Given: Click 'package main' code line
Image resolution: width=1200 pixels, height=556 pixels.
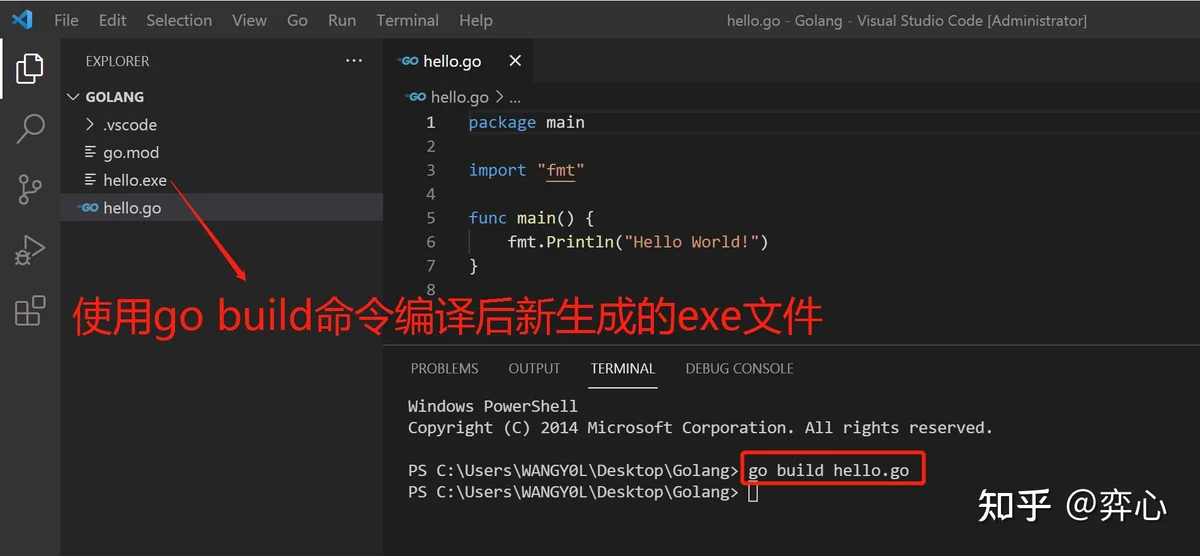Looking at the screenshot, I should point(526,122).
